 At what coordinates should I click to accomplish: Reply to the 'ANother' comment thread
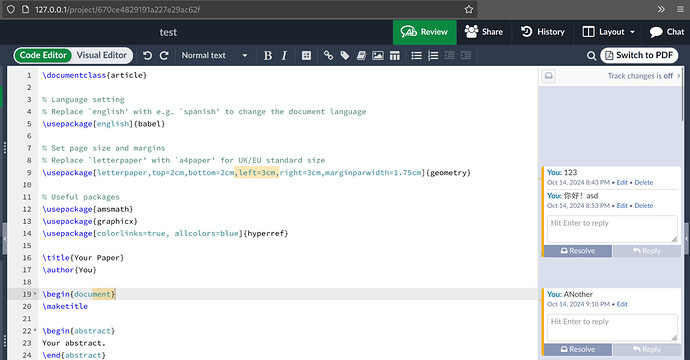(646, 349)
